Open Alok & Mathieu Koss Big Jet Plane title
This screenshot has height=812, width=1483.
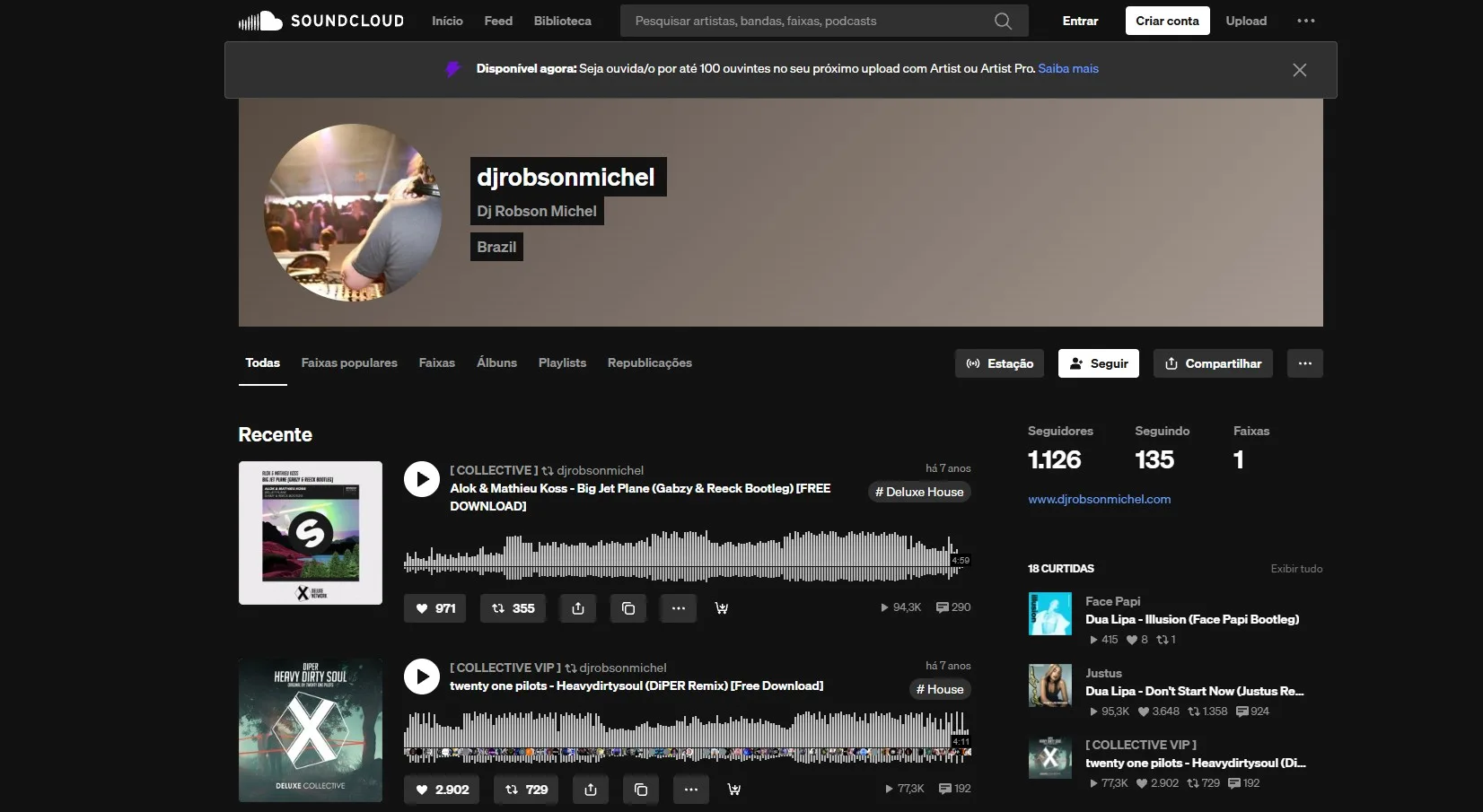pos(640,497)
